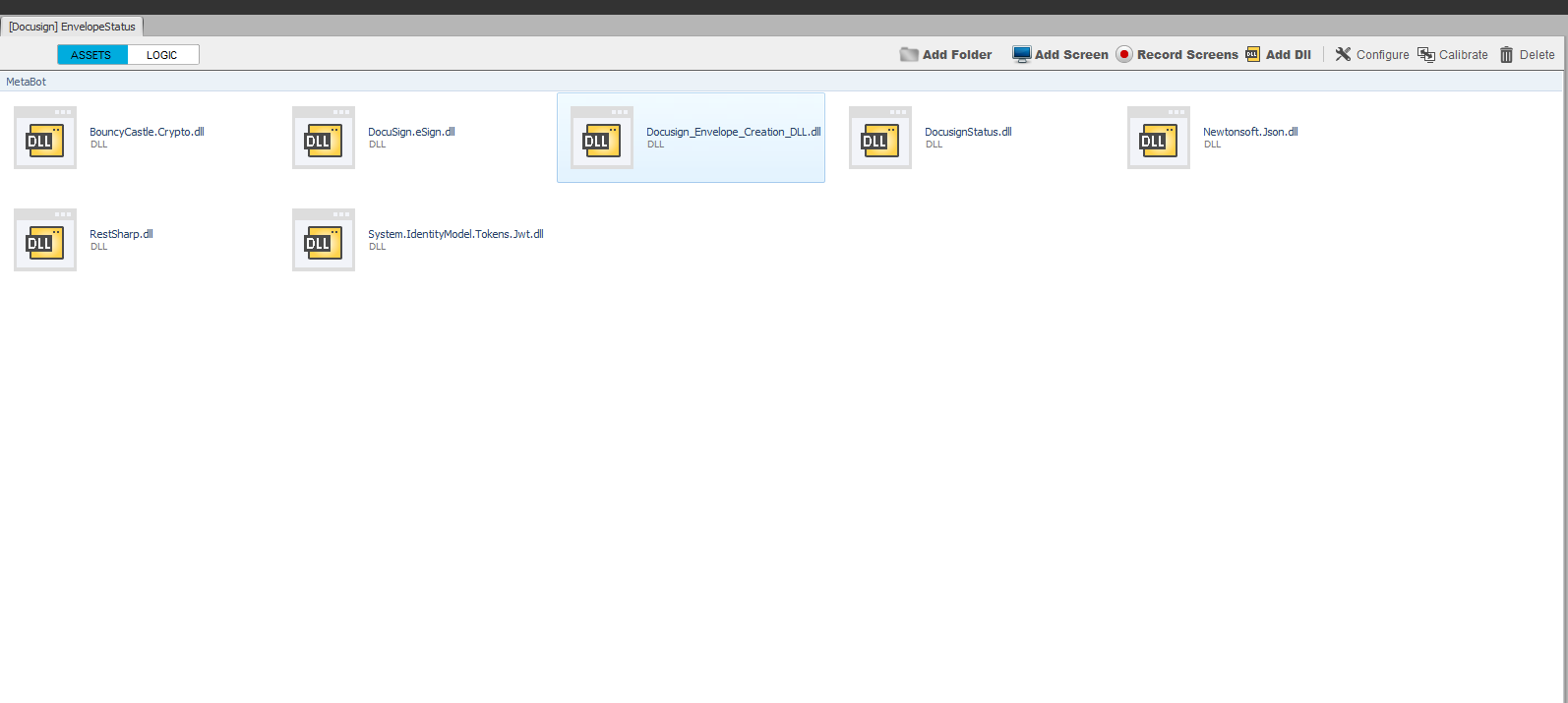
Task: Click the Add Folder folder icon
Action: pyautogui.click(x=909, y=54)
